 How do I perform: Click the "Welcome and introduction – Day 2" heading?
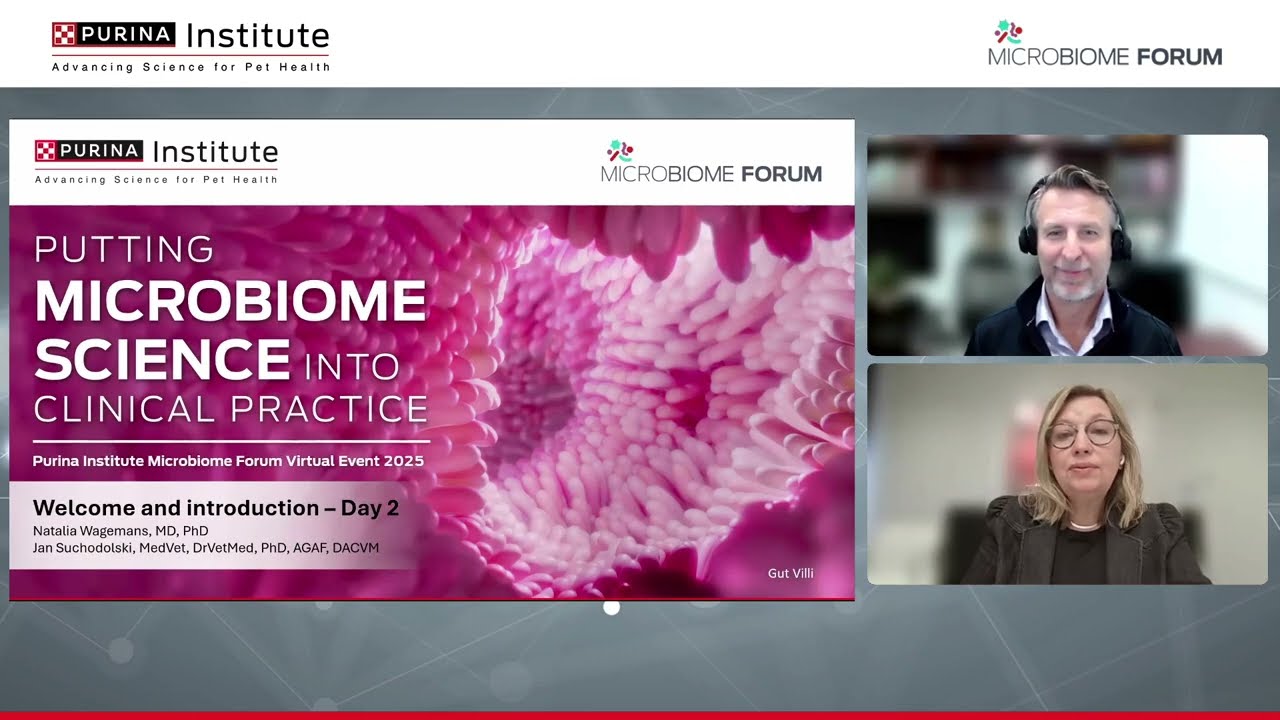(216, 508)
